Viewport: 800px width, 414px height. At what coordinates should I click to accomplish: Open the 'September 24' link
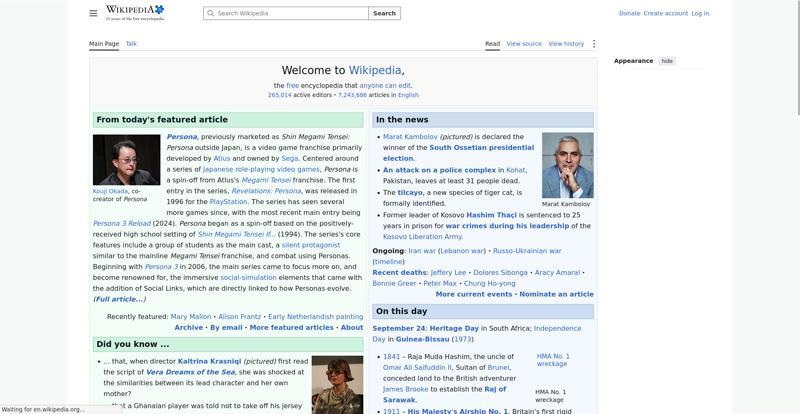click(x=397, y=328)
